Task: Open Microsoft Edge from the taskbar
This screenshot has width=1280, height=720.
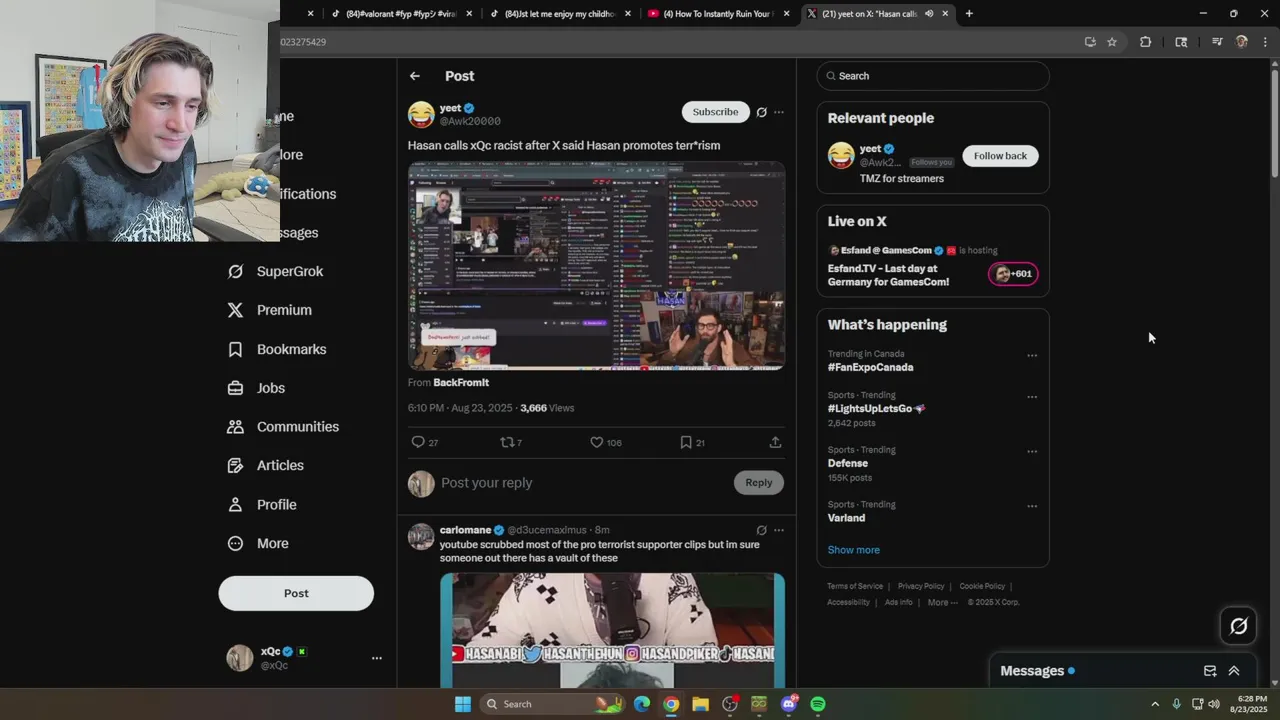Action: coord(642,704)
